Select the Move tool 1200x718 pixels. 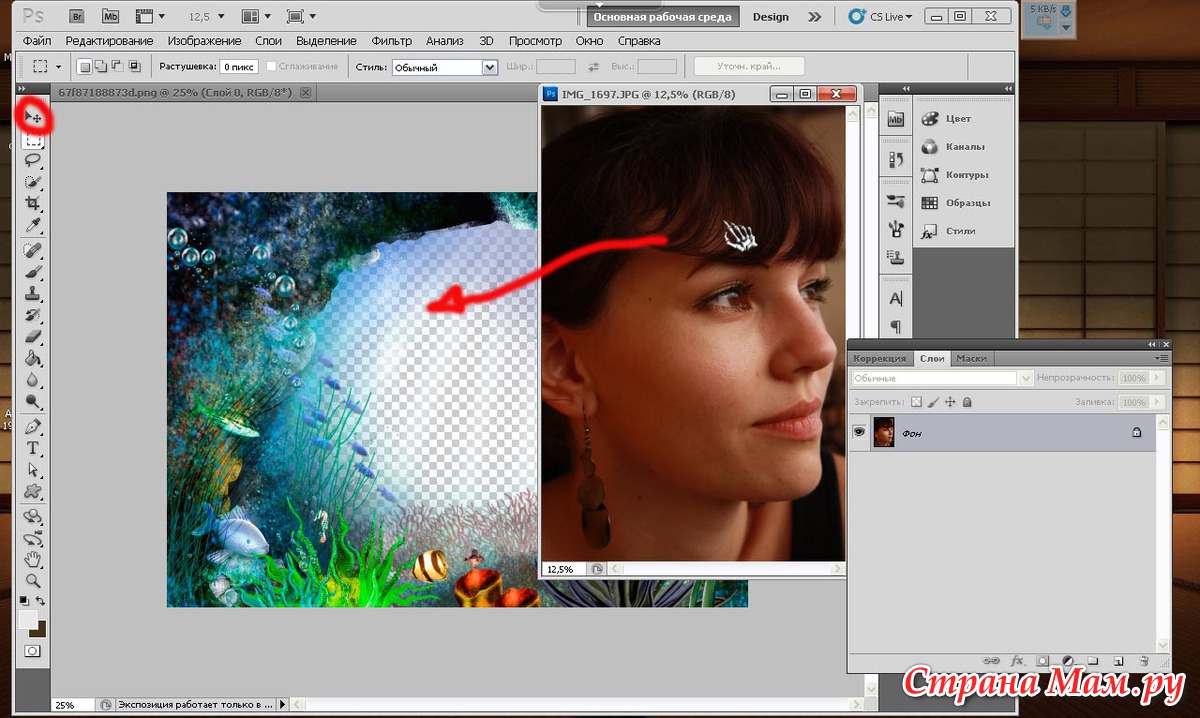click(x=33, y=117)
